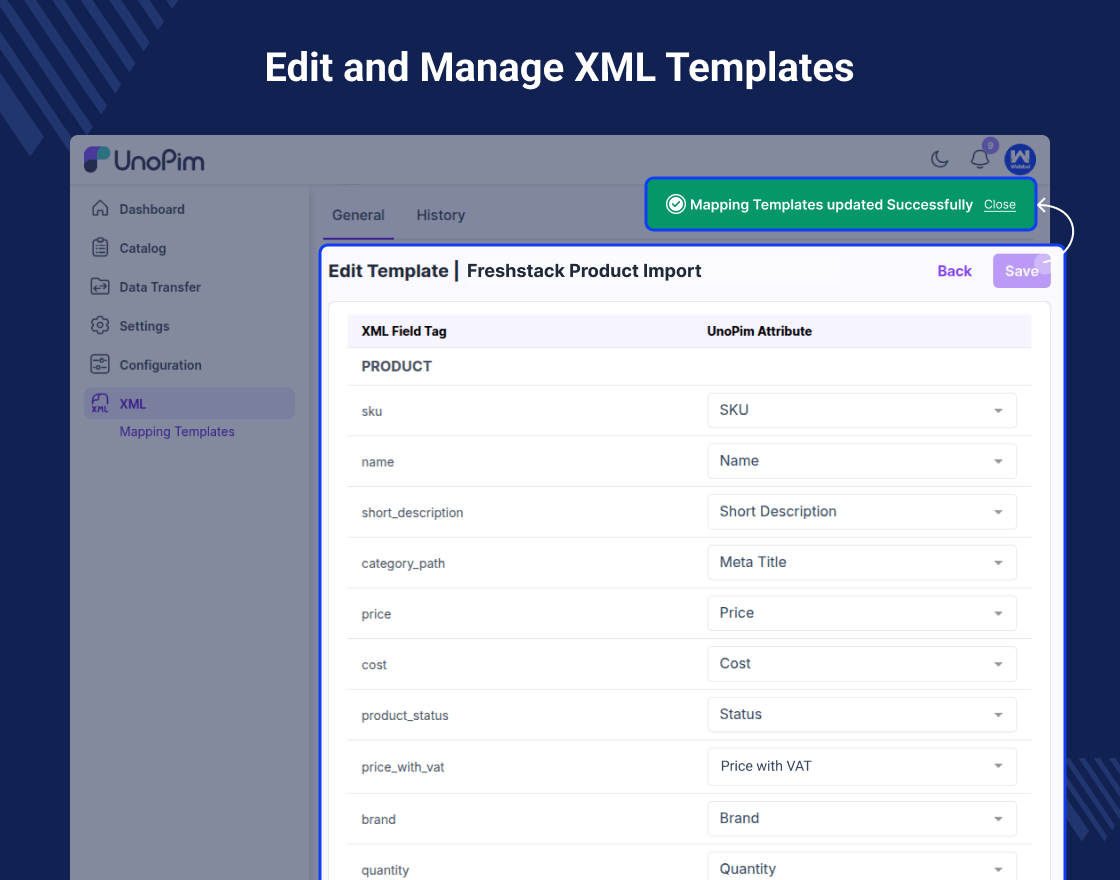The width and height of the screenshot is (1120, 880).
Task: Click the notification count badge
Action: [990, 146]
